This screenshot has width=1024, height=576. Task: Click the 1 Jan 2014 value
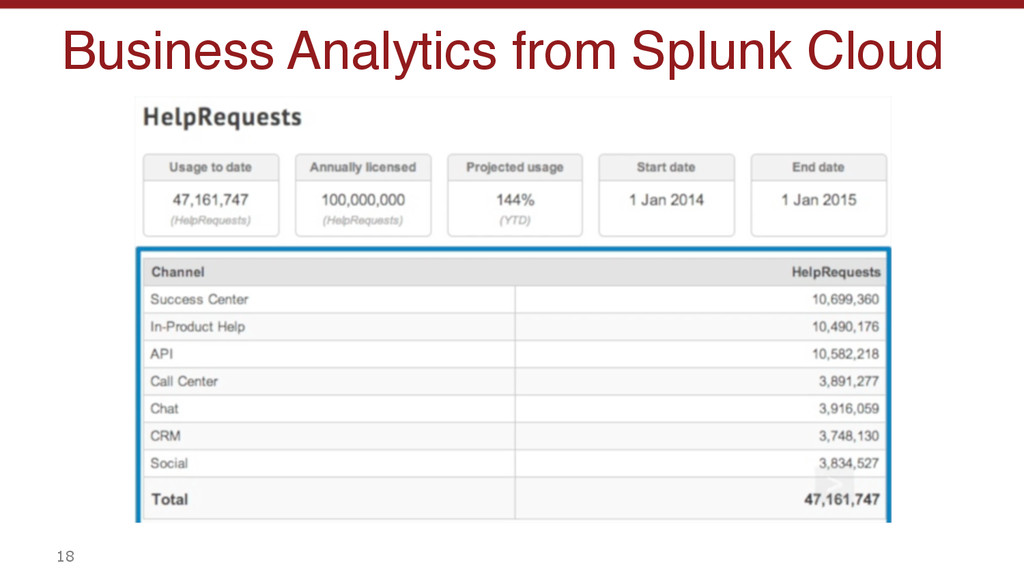point(666,200)
